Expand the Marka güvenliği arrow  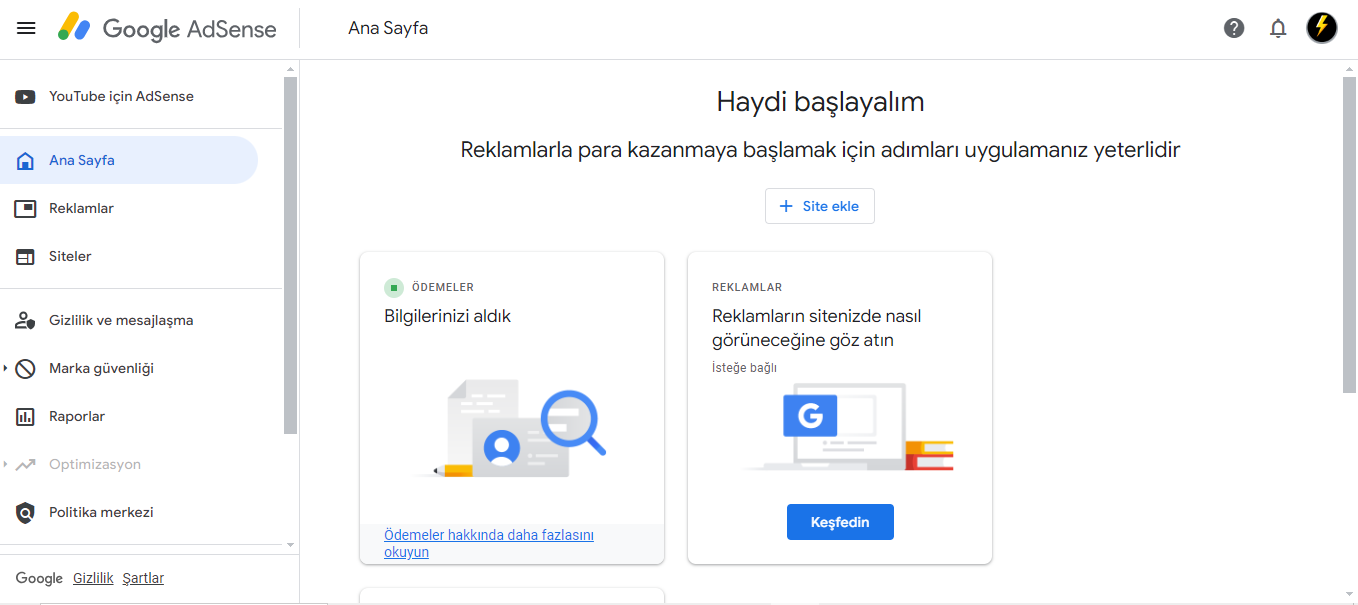pyautogui.click(x=5, y=369)
